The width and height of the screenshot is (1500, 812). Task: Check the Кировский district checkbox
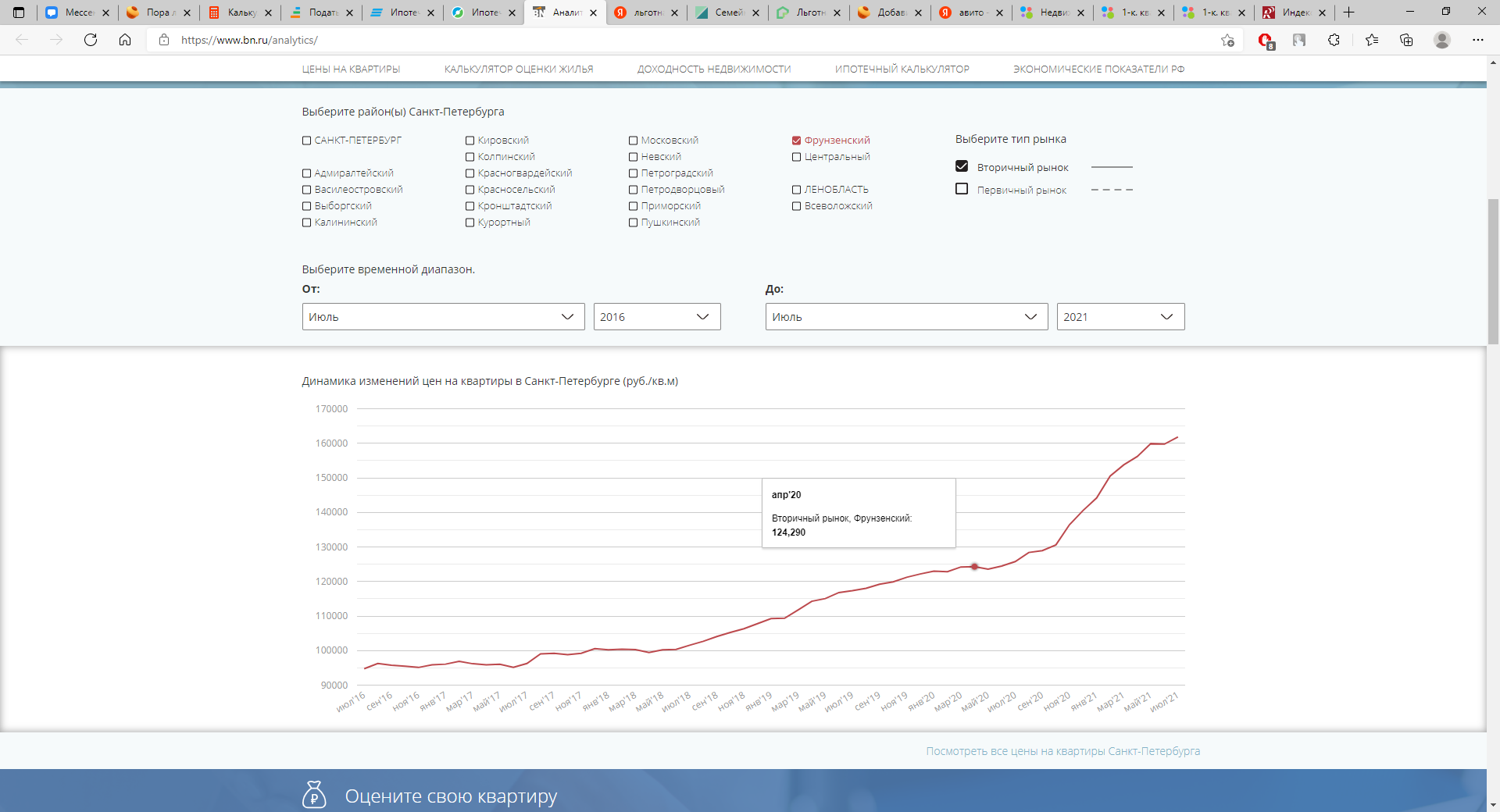pyautogui.click(x=470, y=141)
